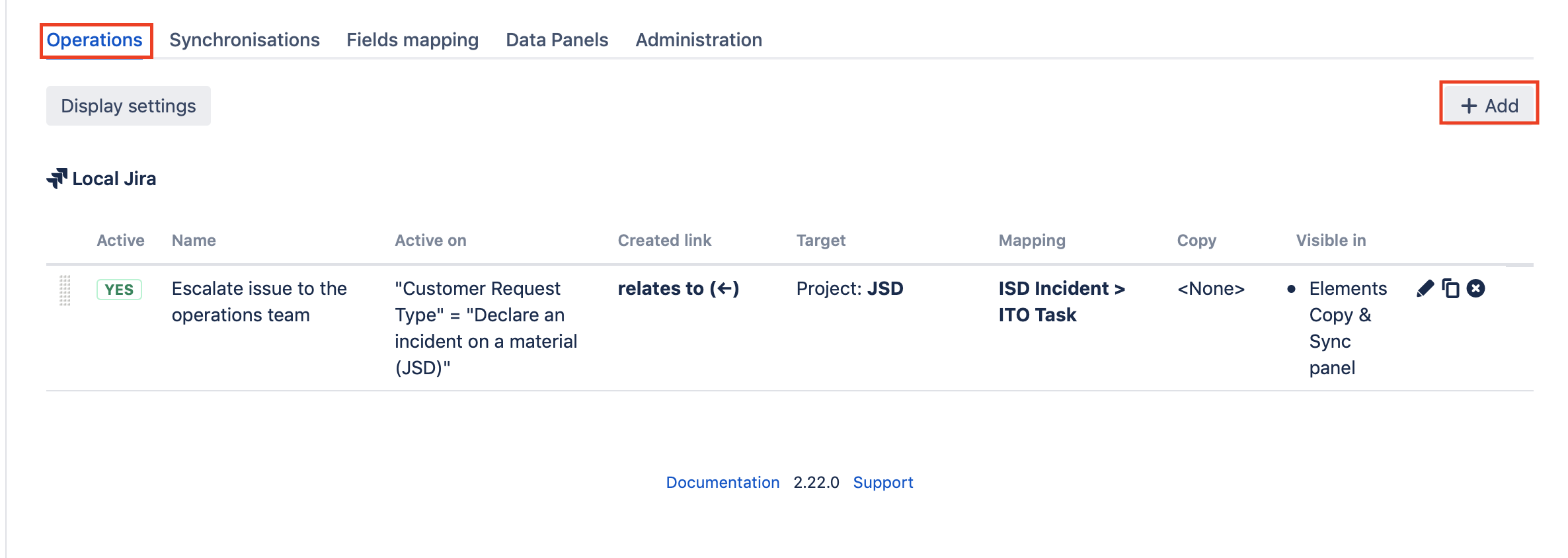Select the ISD Incident > ITO Task mapping
Viewport: 1568px width, 558px height.
(1060, 301)
